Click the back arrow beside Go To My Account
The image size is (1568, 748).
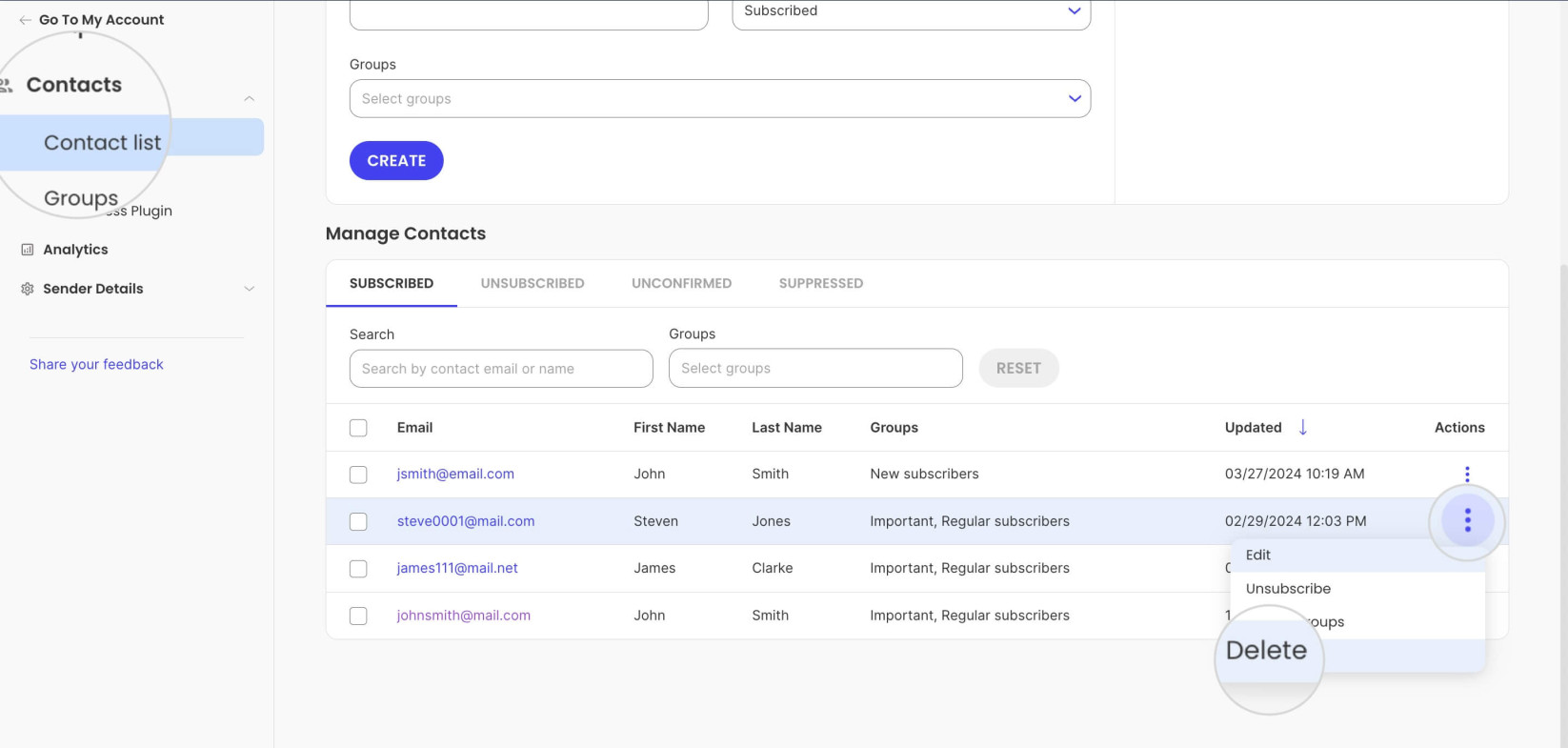tap(26, 20)
